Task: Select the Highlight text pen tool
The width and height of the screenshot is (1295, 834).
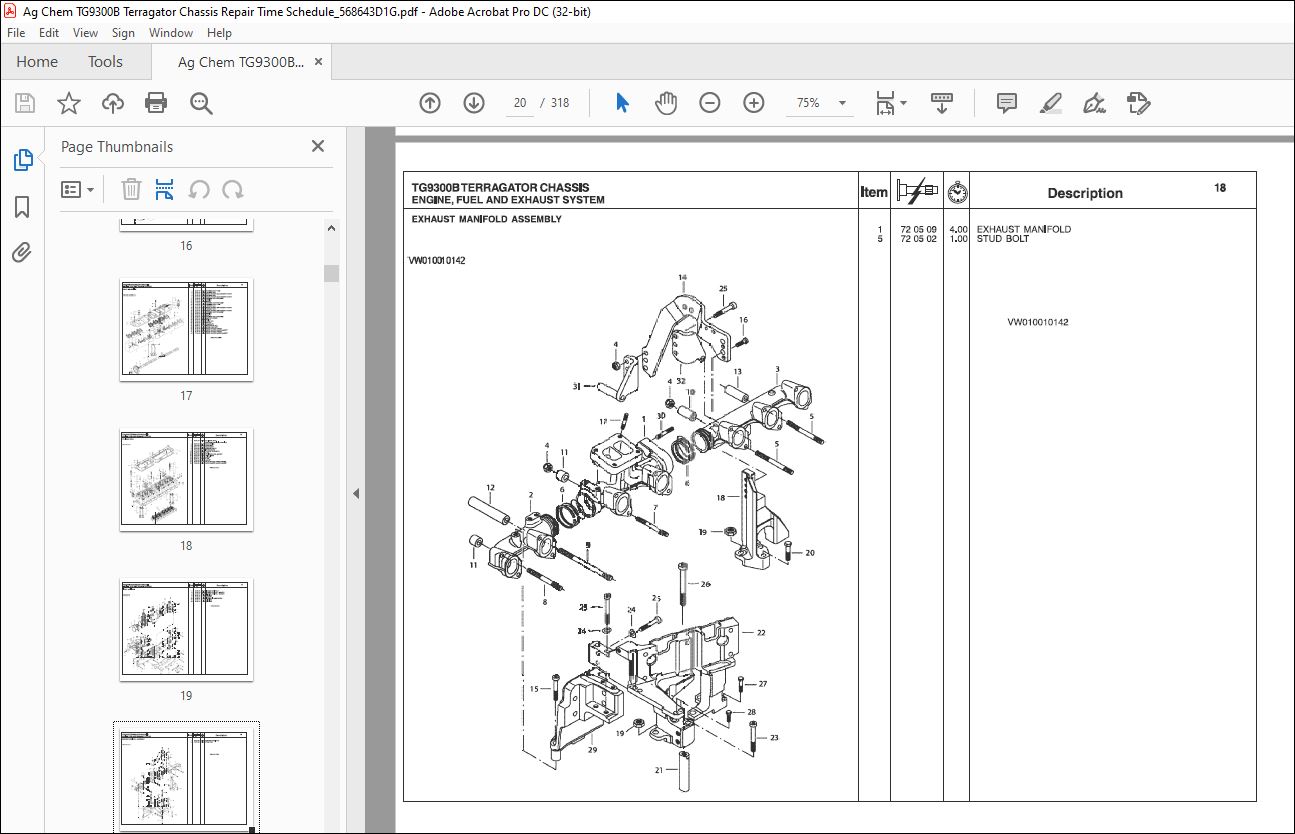Action: [x=1051, y=103]
